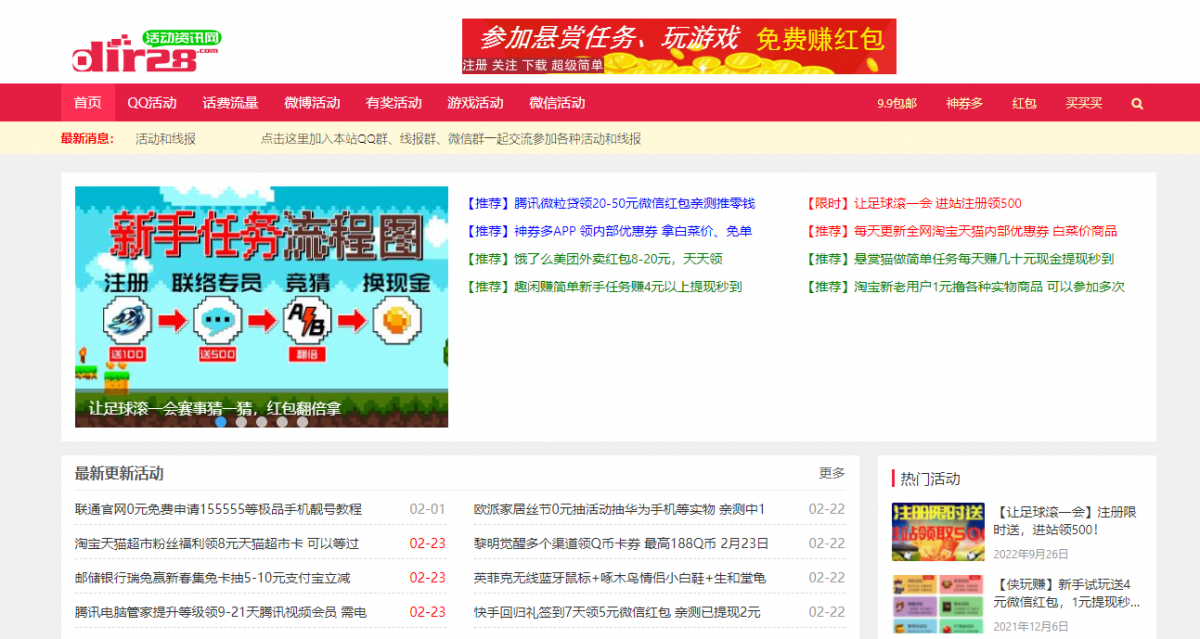The image size is (1200, 639).
Task: Click 更多 beside 最新更新活动
Action: point(832,473)
